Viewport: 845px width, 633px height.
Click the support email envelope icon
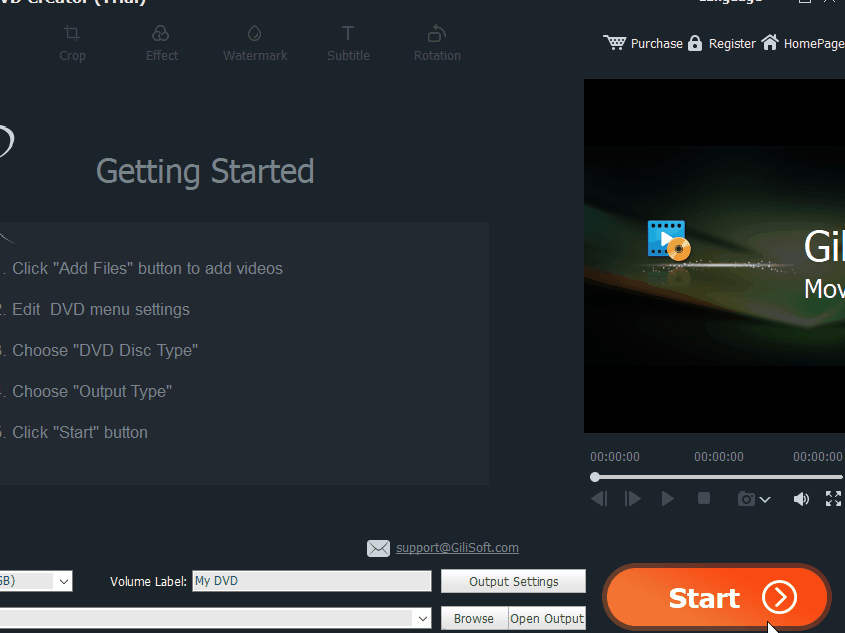tap(378, 548)
